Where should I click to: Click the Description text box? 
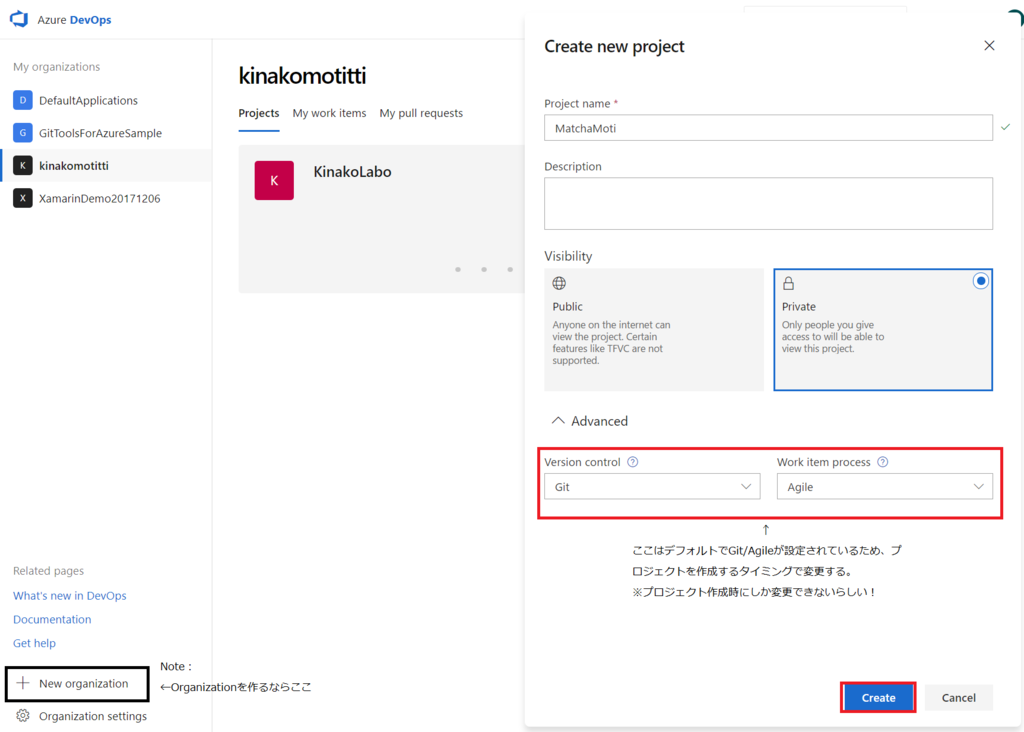[768, 204]
